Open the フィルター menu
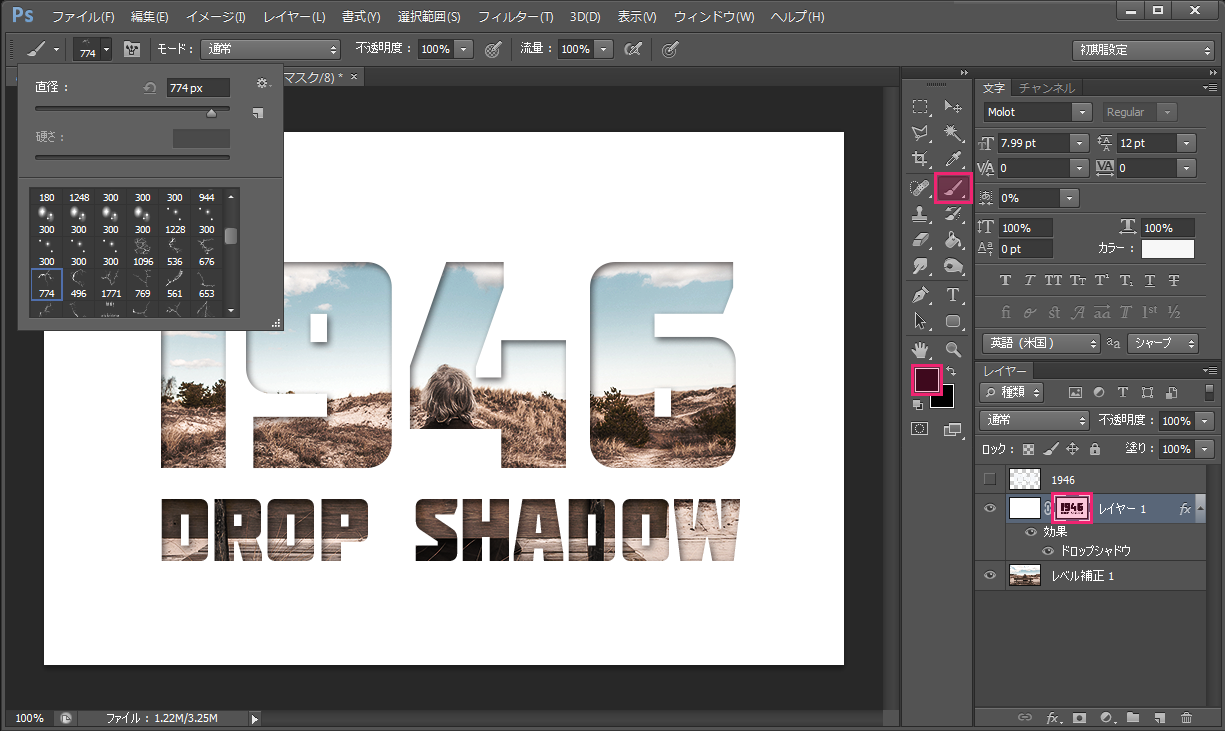 tap(514, 16)
